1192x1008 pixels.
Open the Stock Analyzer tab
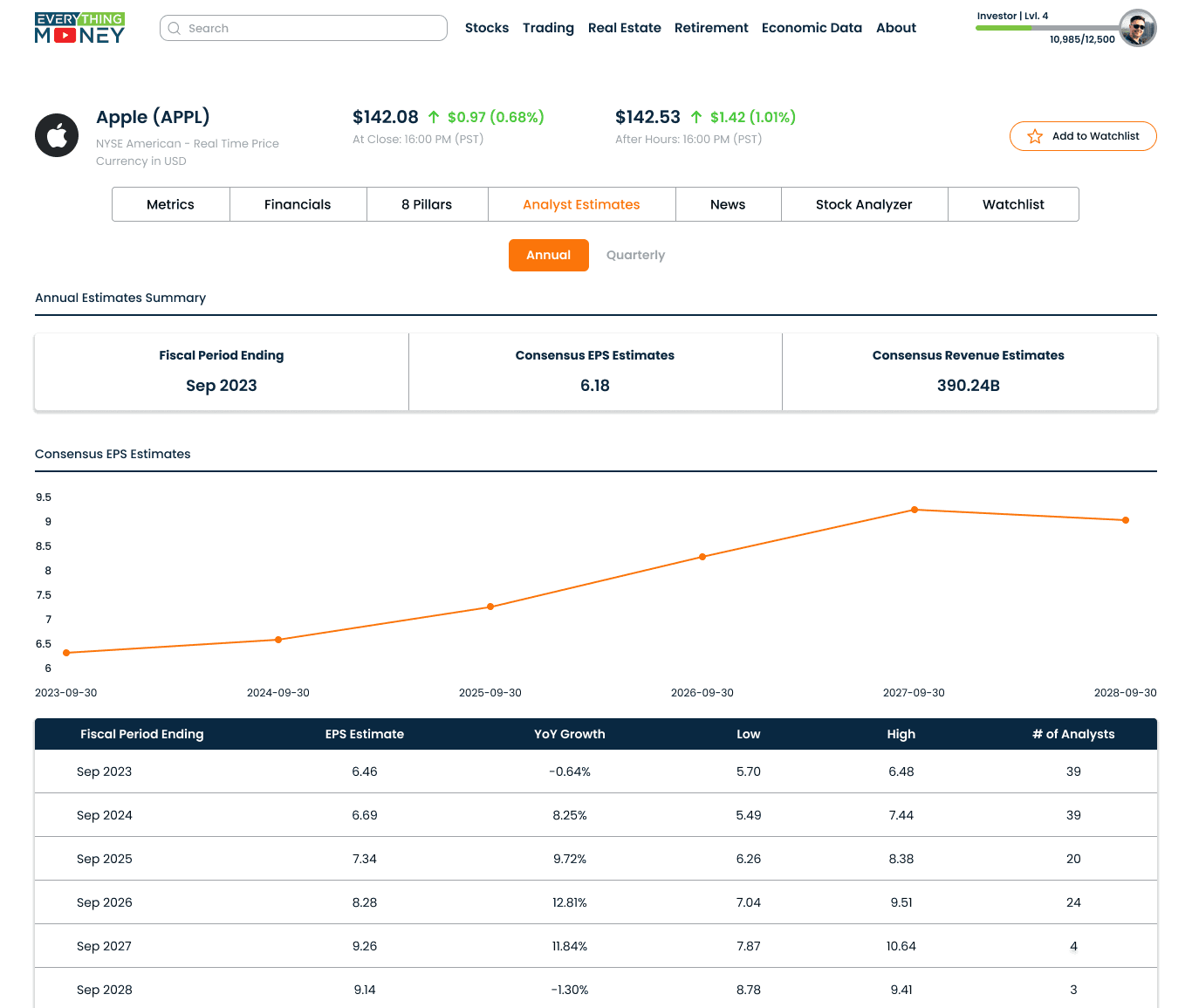[x=864, y=204]
